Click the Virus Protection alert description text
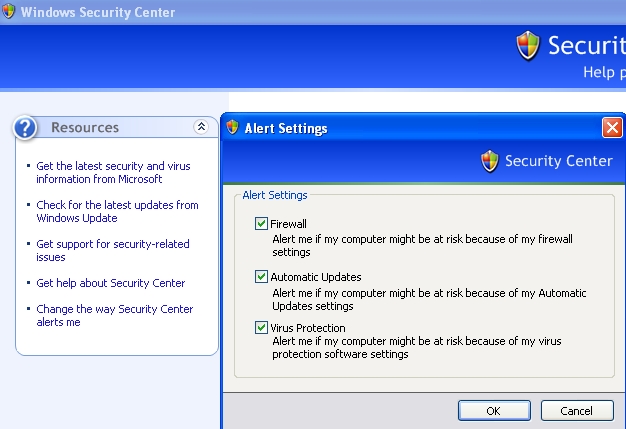Viewport: 626px width, 429px height. tap(417, 348)
